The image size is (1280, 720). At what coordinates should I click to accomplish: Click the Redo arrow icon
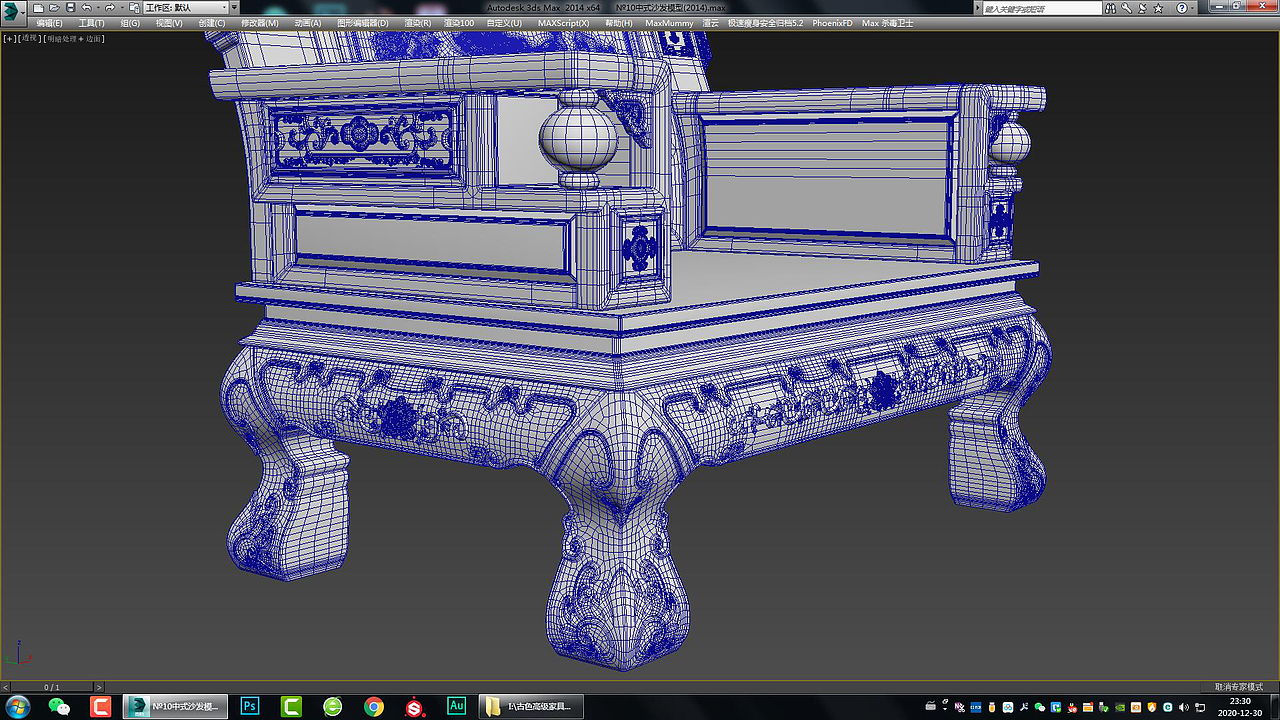tap(110, 8)
